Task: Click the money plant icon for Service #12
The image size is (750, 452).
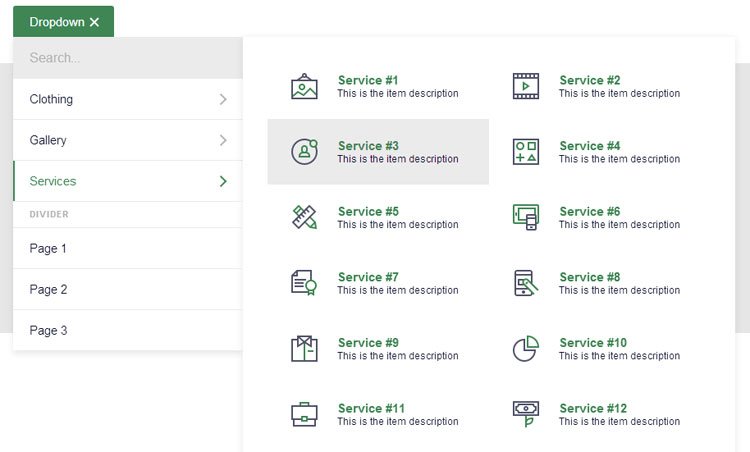Action: (526, 414)
